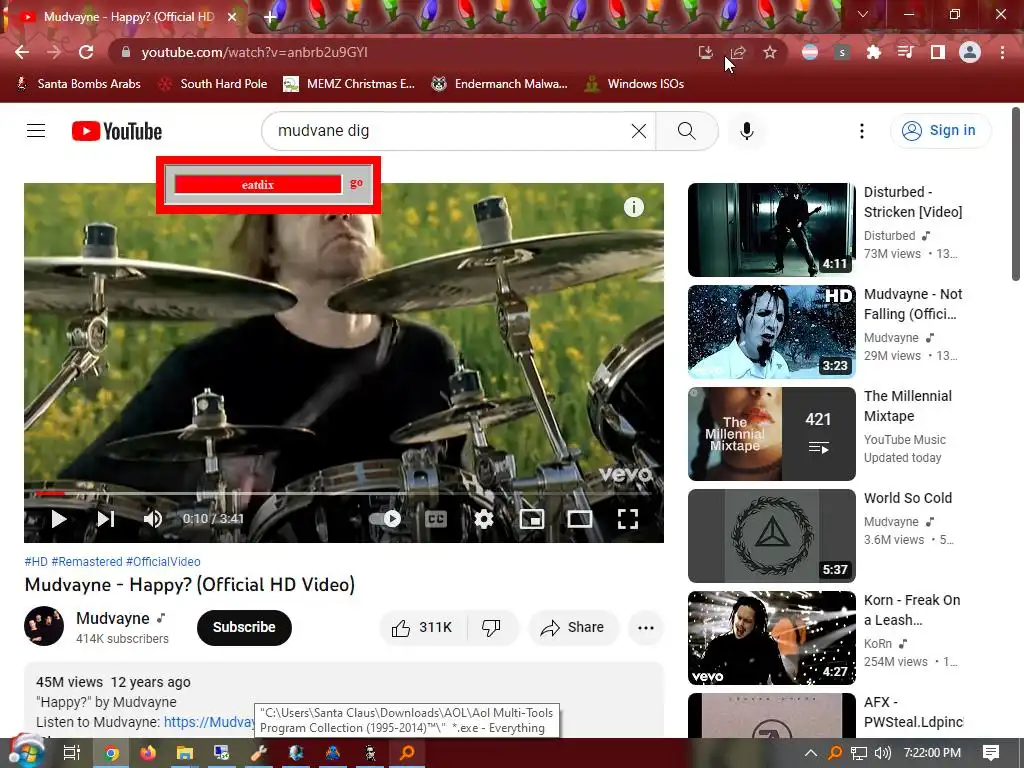Open the Extensions puzzle piece menu
Screen dimensions: 1024x768
coord(874,52)
